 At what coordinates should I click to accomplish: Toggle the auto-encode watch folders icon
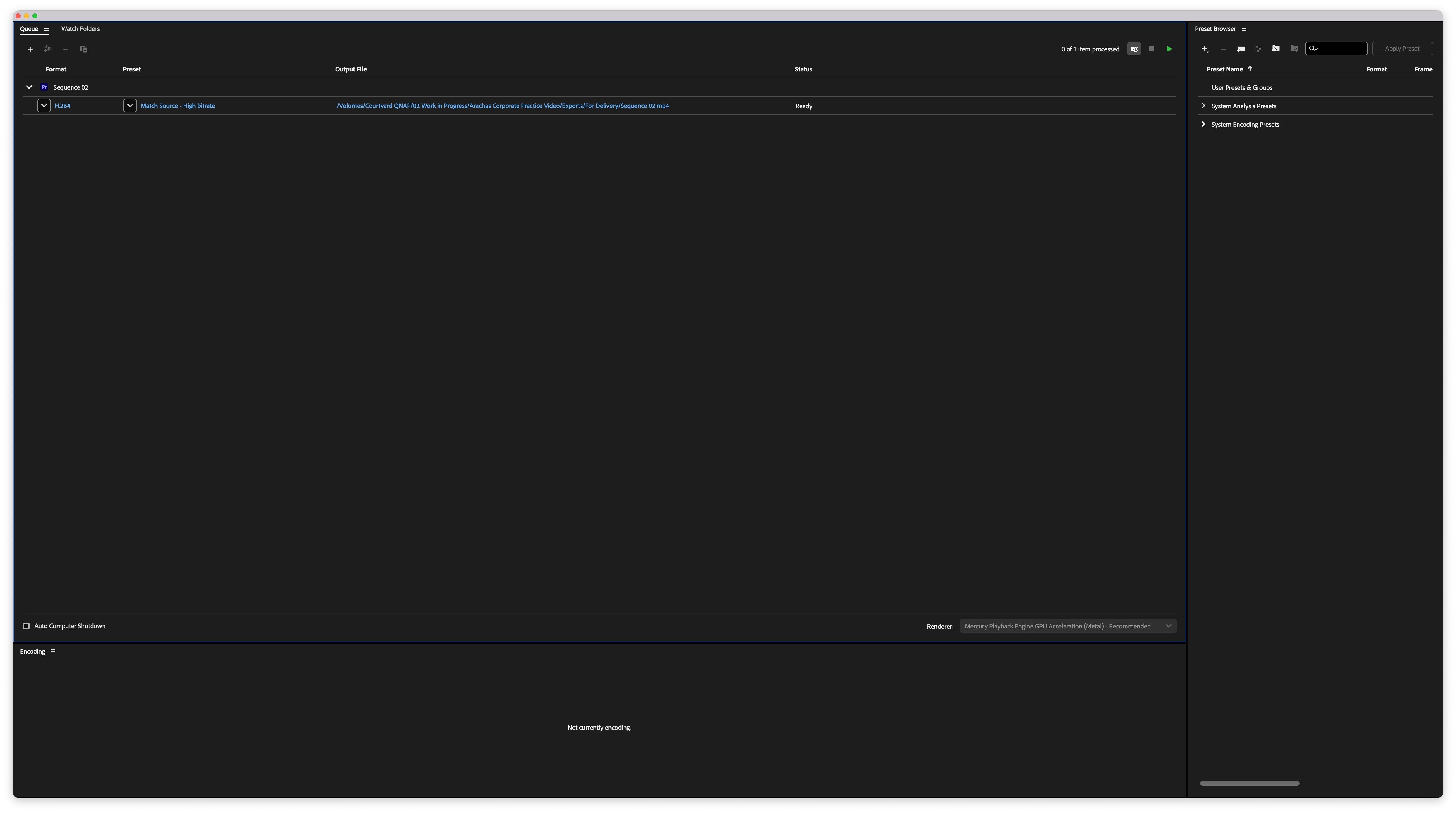coord(1134,49)
